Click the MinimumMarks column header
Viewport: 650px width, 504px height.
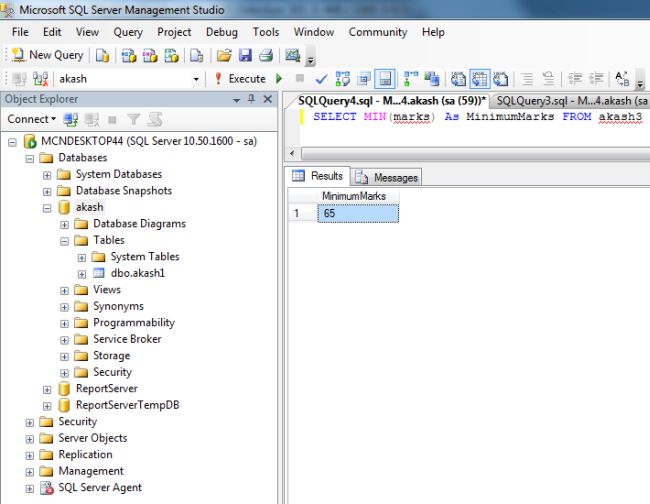point(358,196)
